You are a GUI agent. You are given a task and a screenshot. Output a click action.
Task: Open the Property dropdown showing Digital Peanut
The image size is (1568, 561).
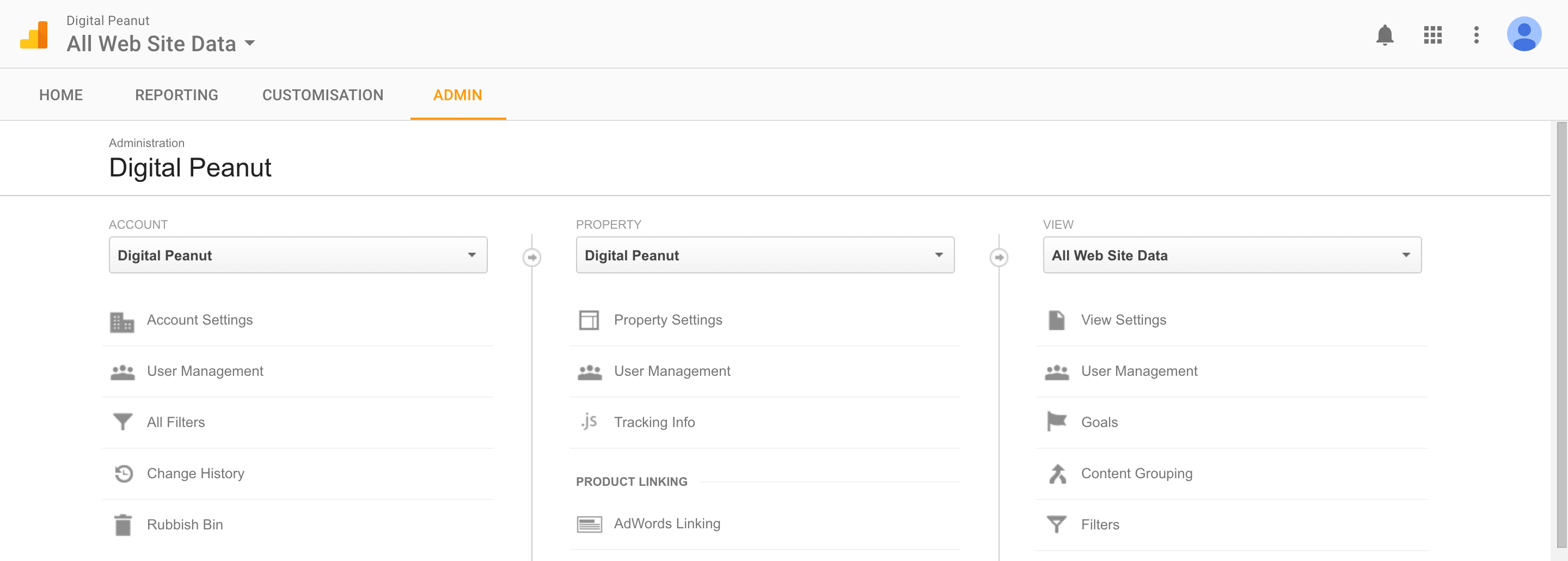click(765, 254)
